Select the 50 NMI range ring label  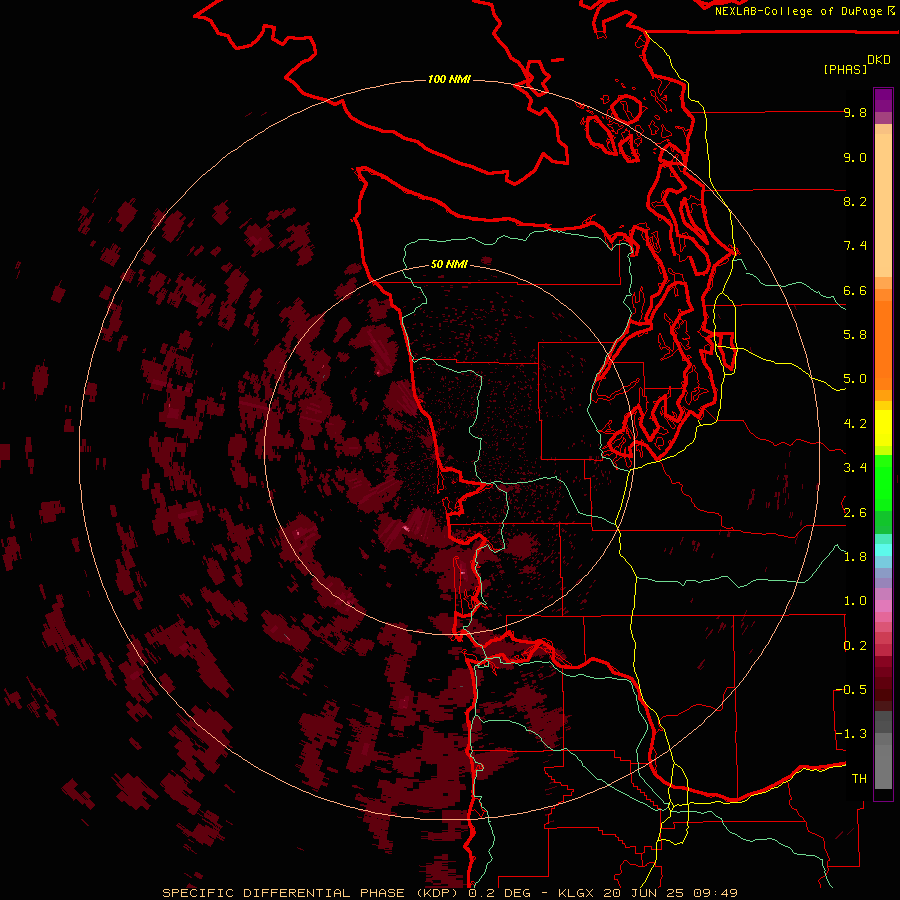coord(449,264)
